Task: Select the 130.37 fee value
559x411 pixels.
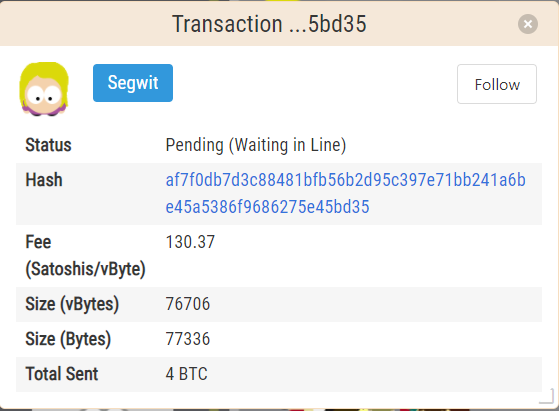Action: tap(190, 242)
